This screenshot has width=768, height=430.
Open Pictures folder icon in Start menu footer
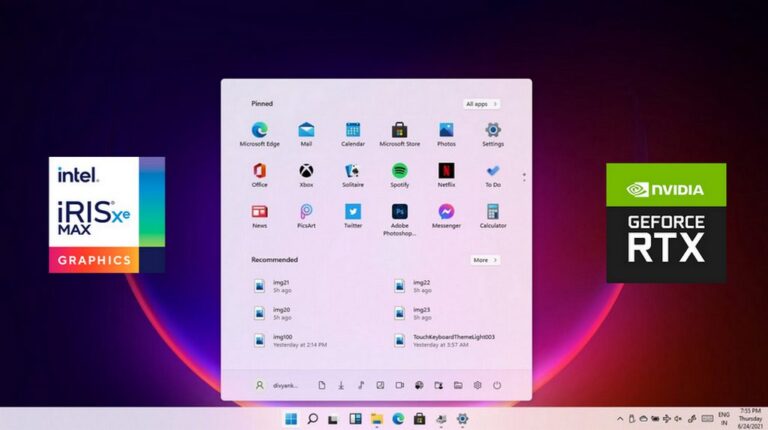point(380,385)
